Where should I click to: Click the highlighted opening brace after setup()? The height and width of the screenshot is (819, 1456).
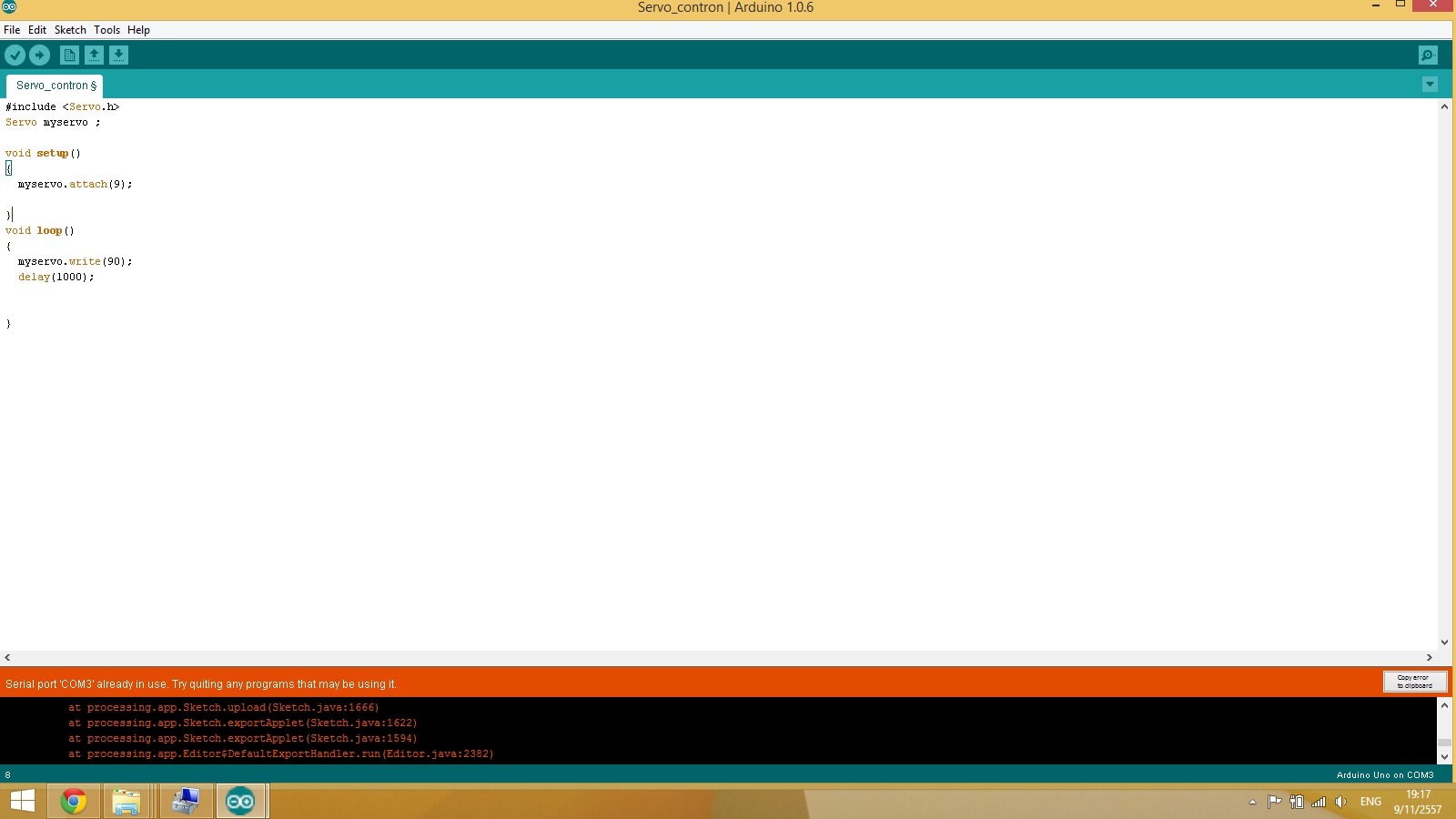[8, 168]
